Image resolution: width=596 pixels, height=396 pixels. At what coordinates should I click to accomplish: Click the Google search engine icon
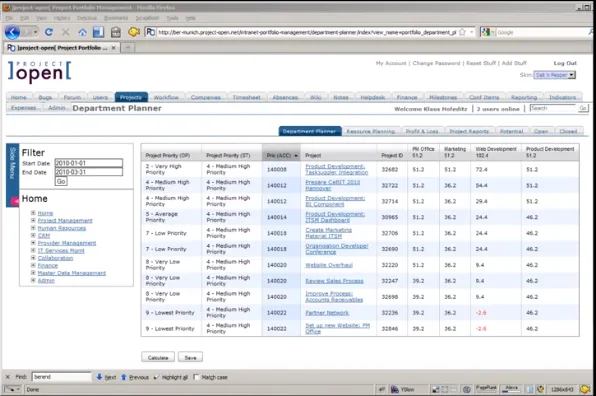point(485,32)
